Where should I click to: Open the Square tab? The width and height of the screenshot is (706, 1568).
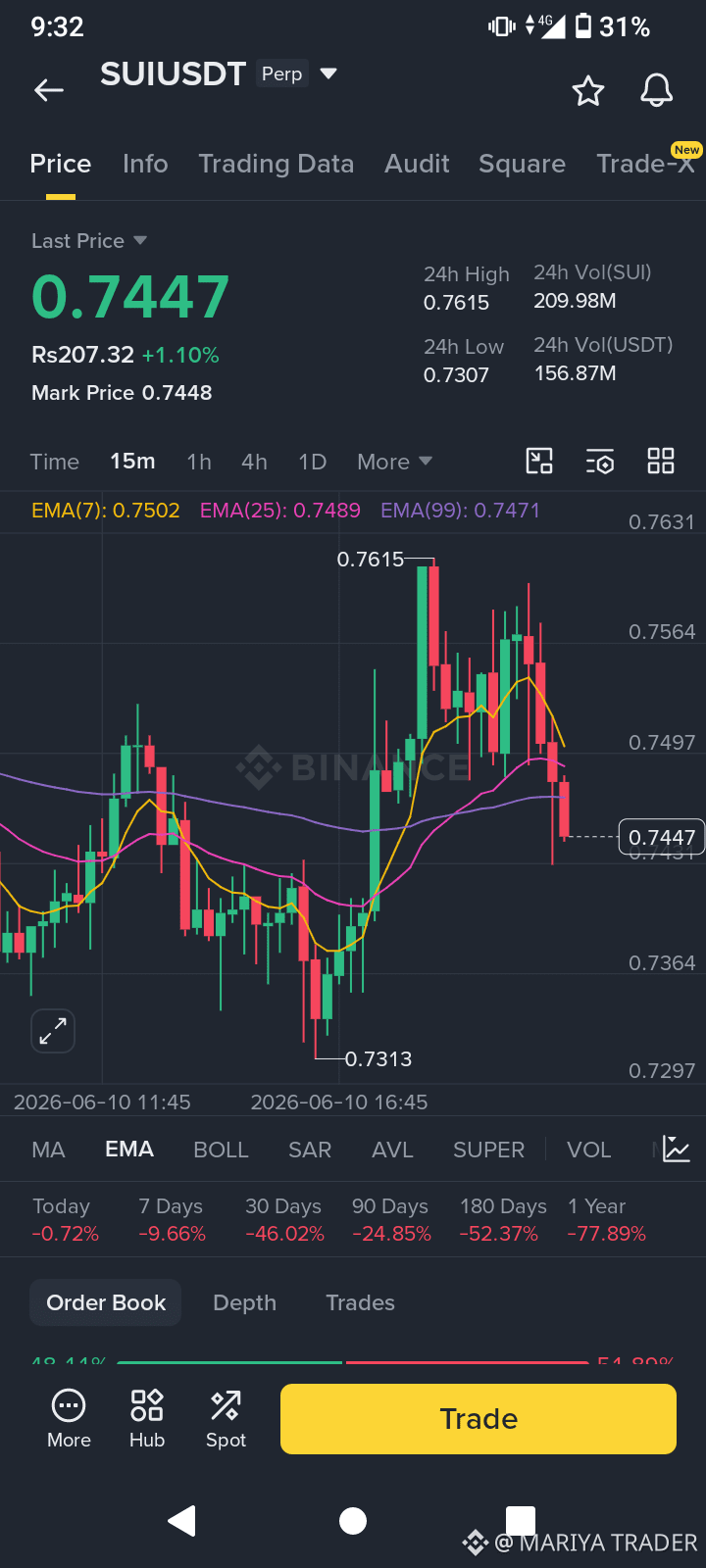coord(522,164)
